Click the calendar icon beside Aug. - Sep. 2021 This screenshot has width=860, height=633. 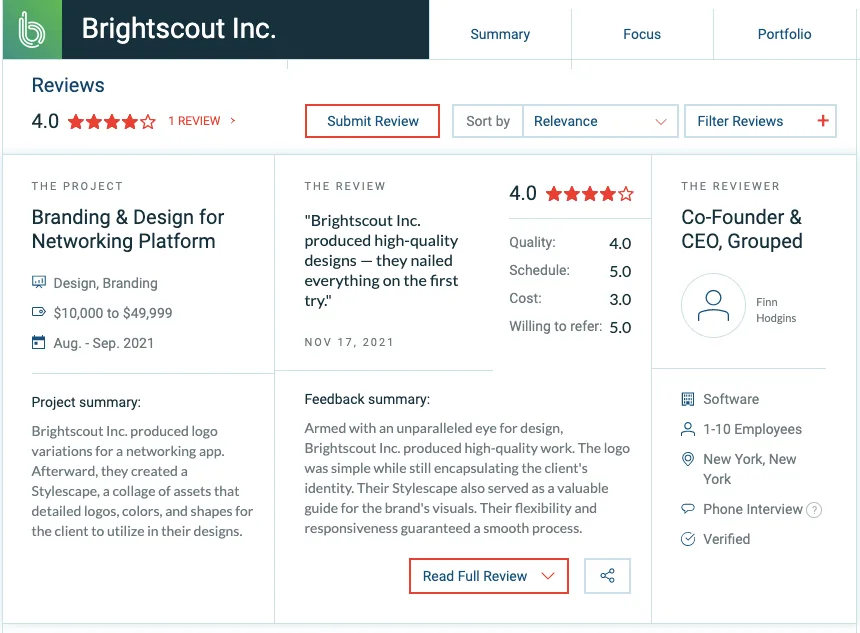coord(38,342)
